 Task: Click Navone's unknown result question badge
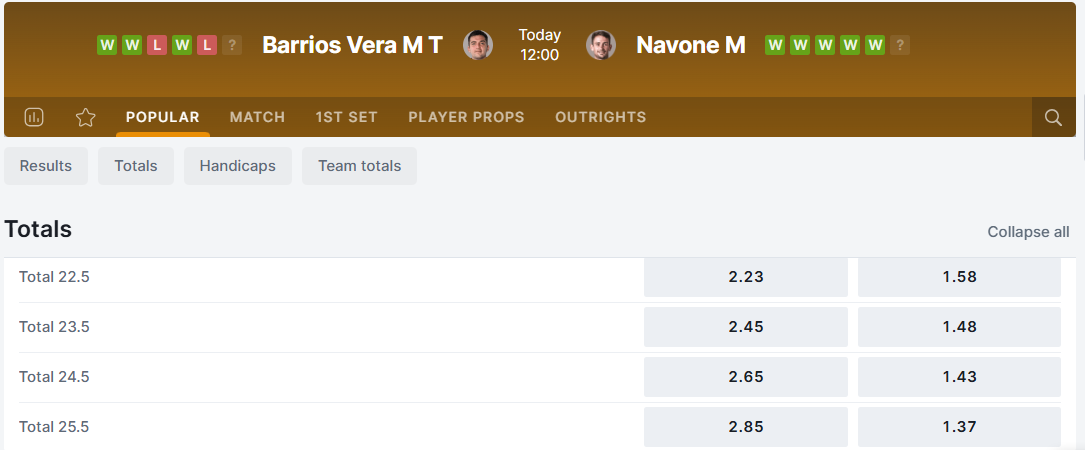(x=900, y=45)
